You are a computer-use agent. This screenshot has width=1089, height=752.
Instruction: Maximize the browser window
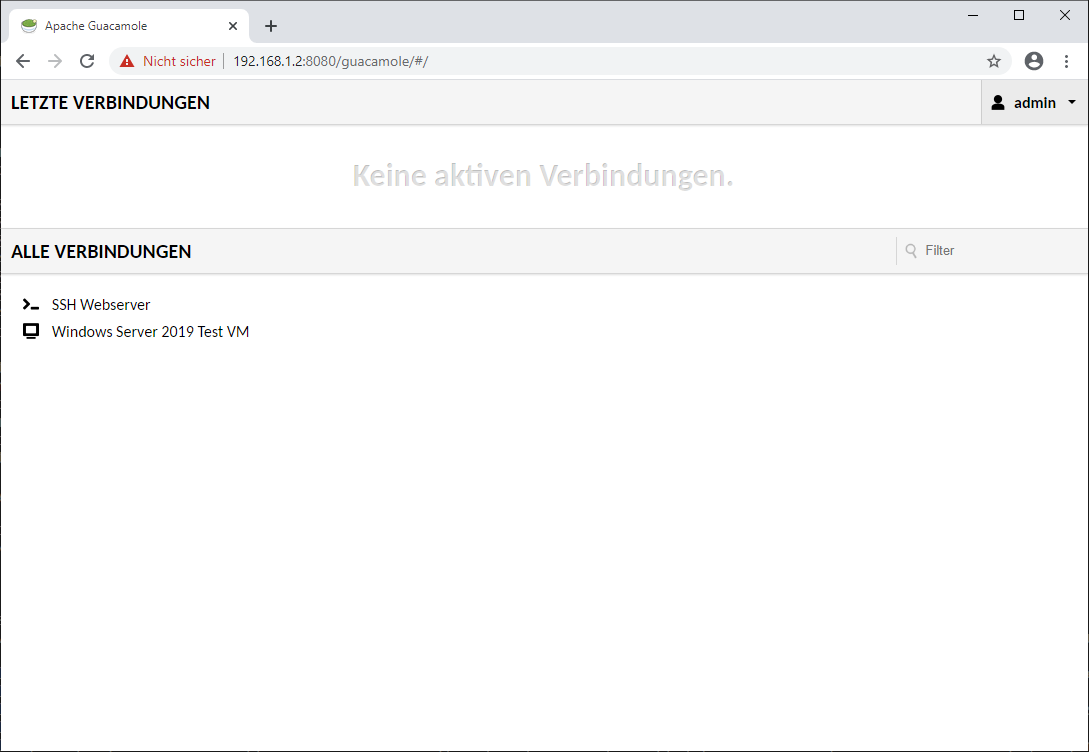click(1019, 15)
